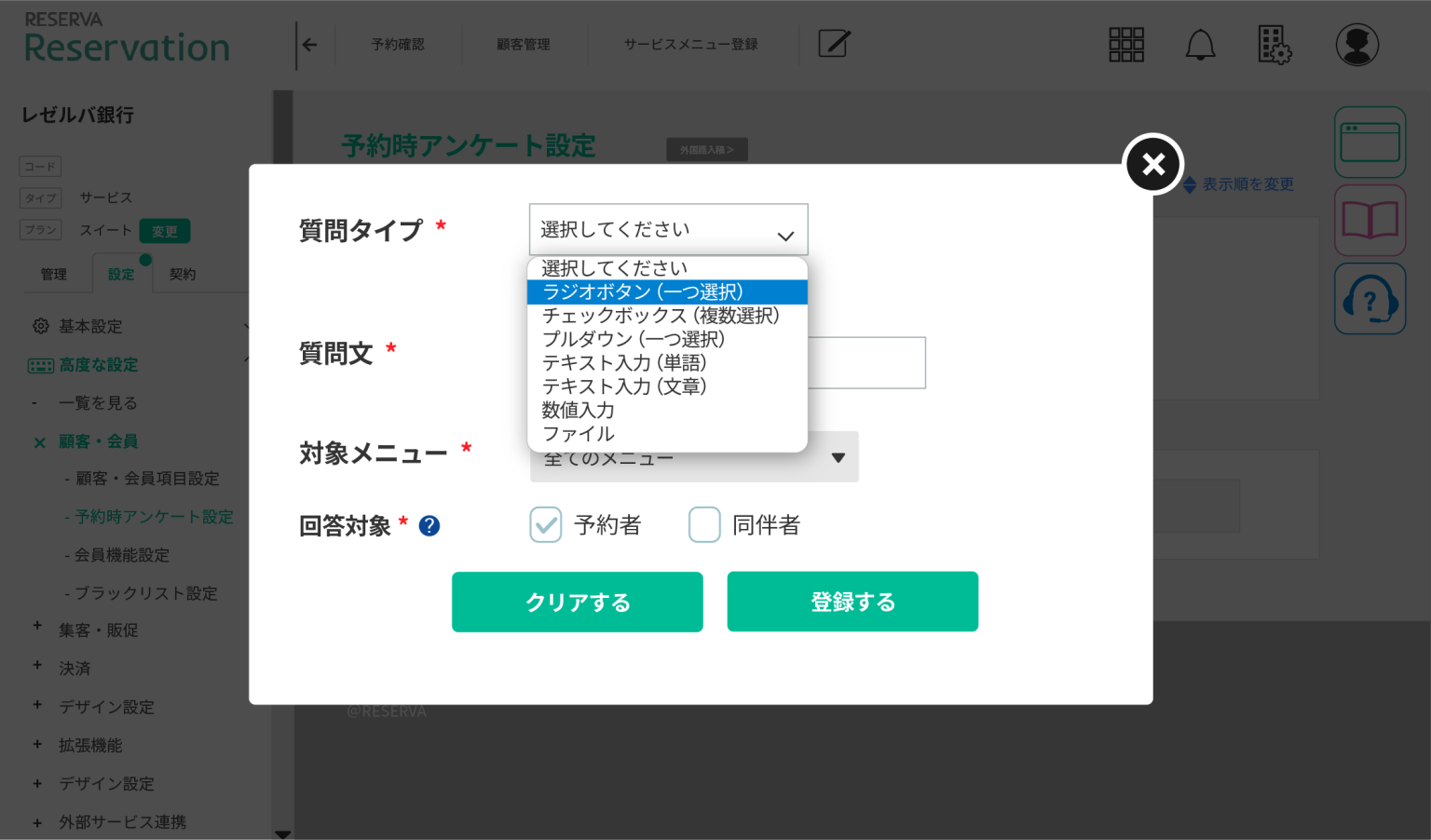Open building settings icon
The image size is (1431, 840).
coord(1274,45)
